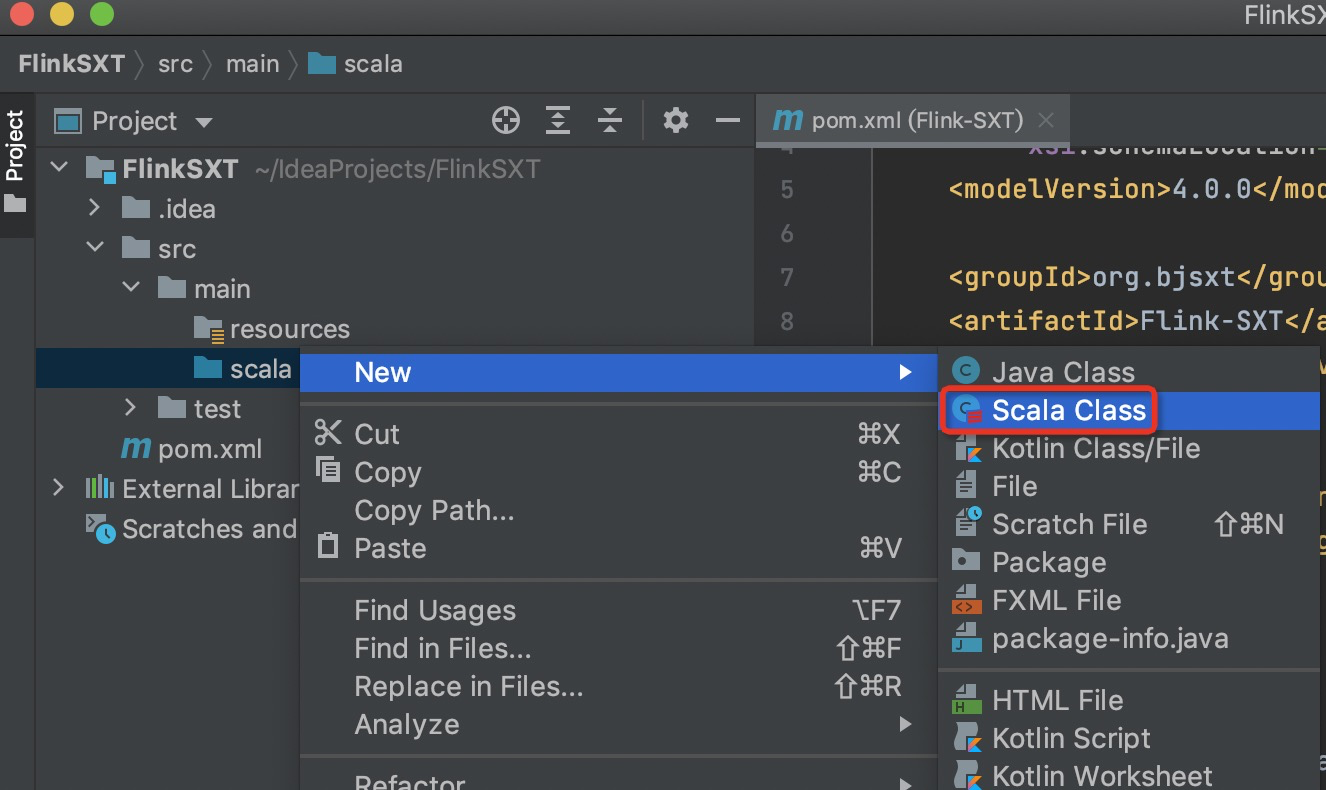Click line number 7 in editor gutter
Image resolution: width=1326 pixels, height=790 pixels.
point(786,277)
